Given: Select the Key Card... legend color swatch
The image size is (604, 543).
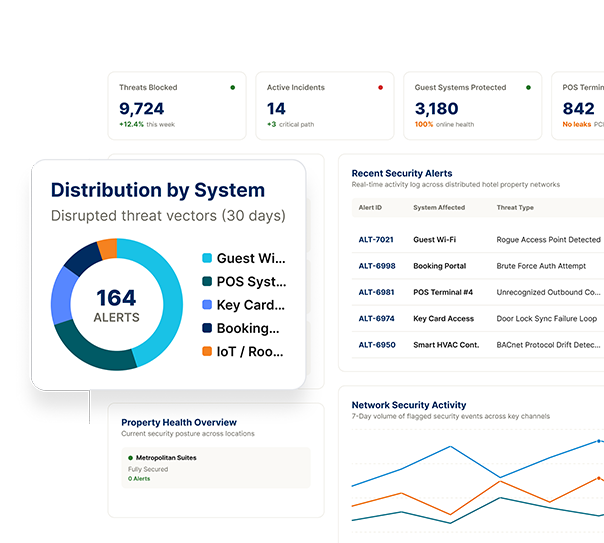Looking at the screenshot, I should (207, 305).
